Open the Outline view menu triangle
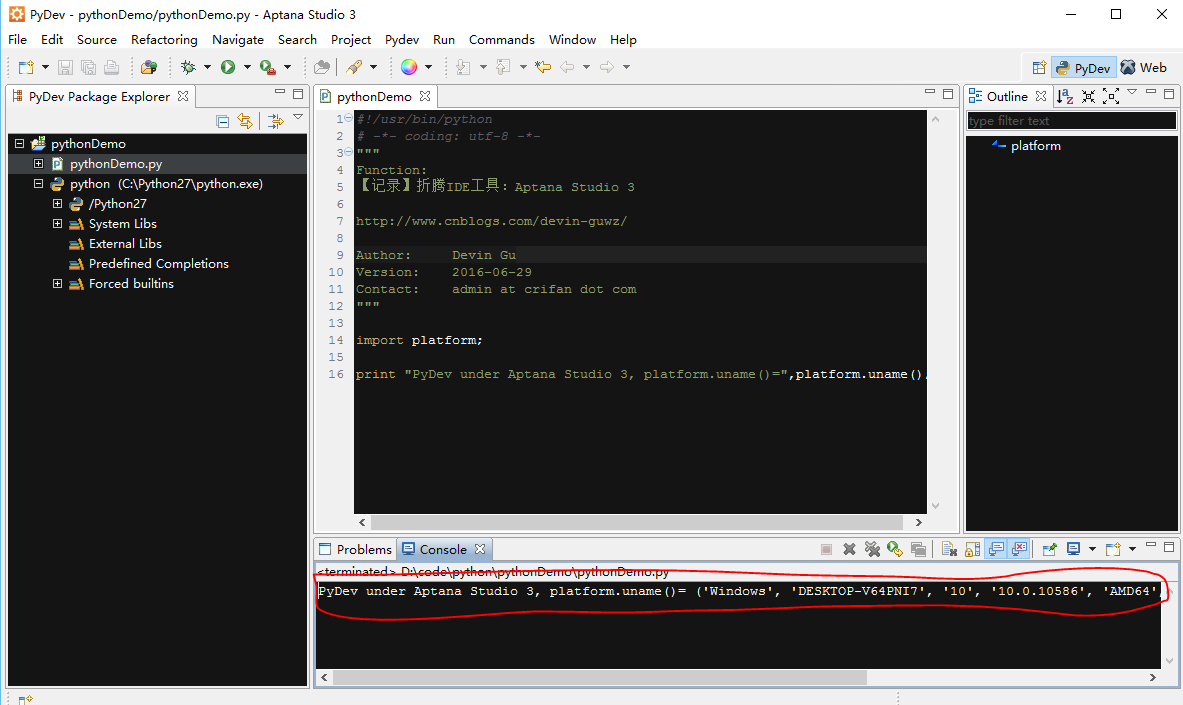The height and width of the screenshot is (705, 1183). point(1132,92)
